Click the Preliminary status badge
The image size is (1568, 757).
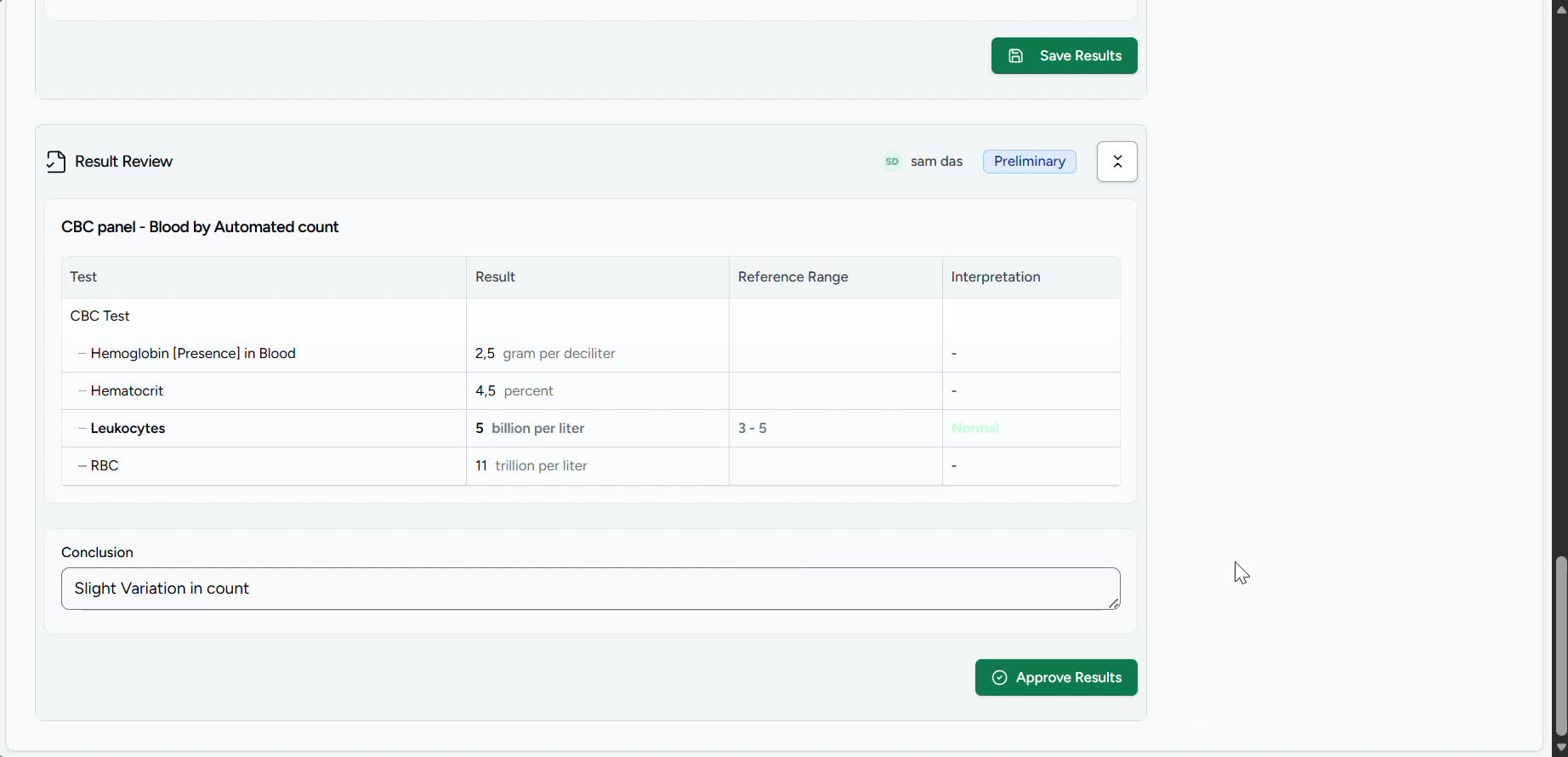(x=1030, y=162)
